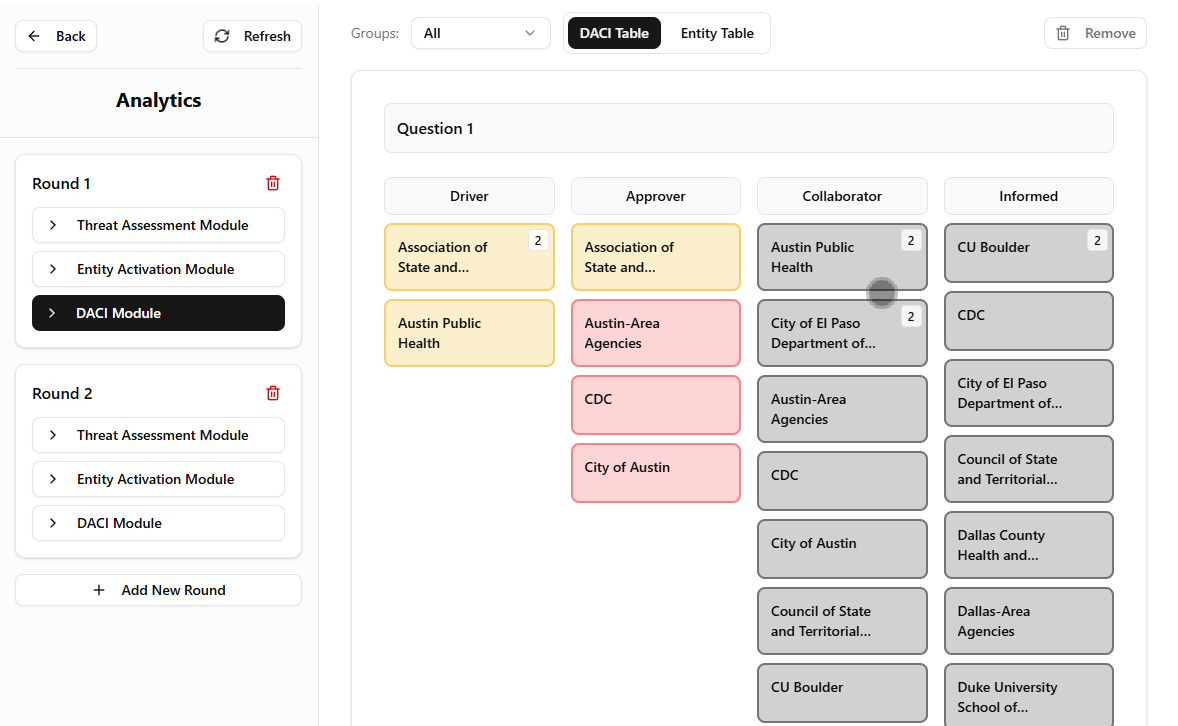Click the Question 1 header bar

(x=748, y=128)
